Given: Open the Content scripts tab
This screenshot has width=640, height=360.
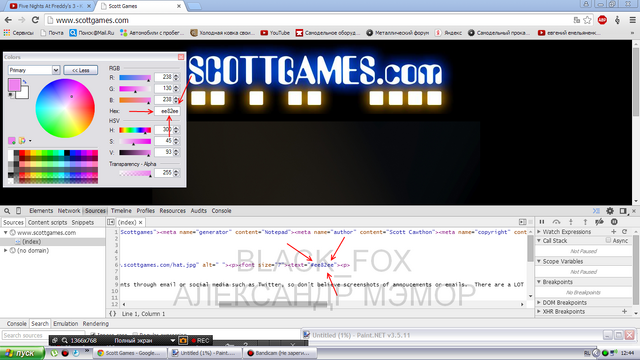Looking at the screenshot, I should click(47, 222).
